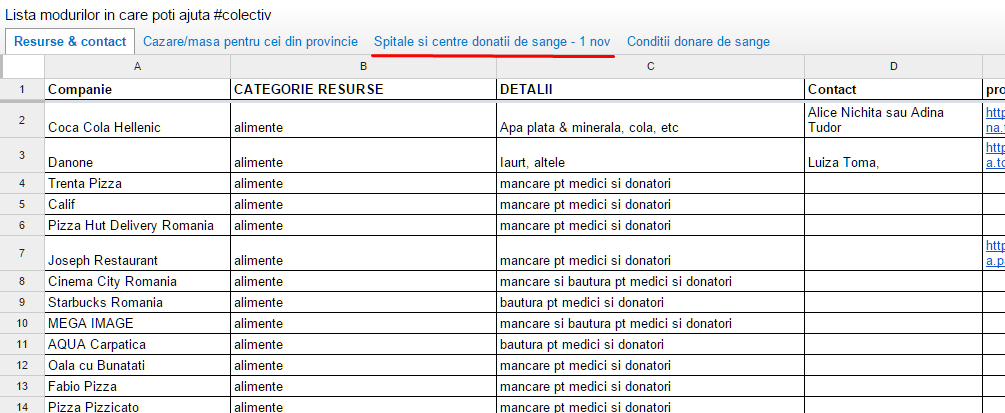1005x413 pixels.
Task: Select the Trenta Pizza cell
Action: tap(137, 183)
